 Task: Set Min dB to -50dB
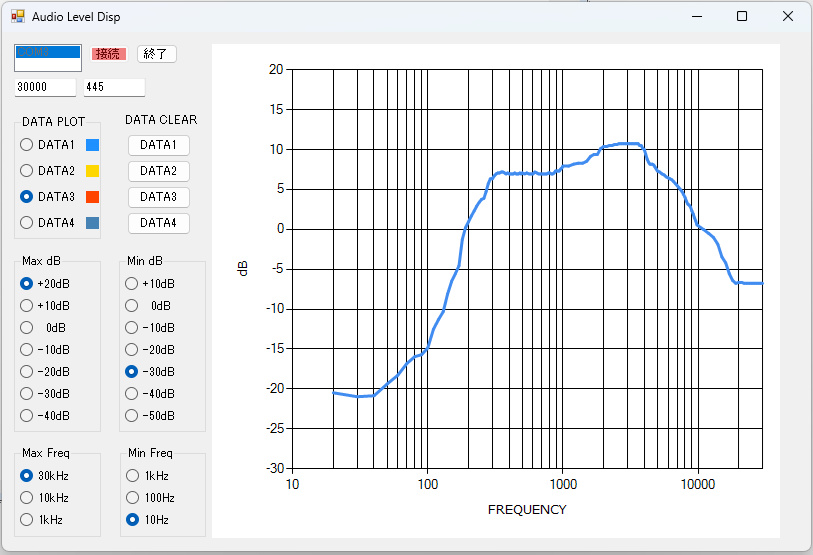tap(132, 416)
